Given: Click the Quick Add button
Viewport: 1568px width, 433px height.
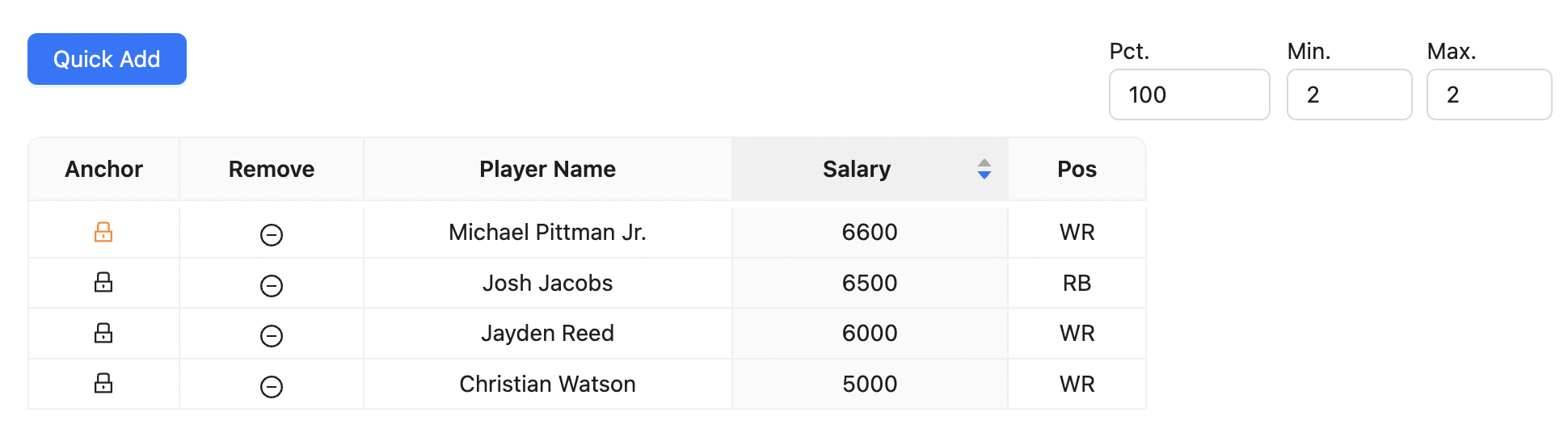Looking at the screenshot, I should click(x=107, y=59).
